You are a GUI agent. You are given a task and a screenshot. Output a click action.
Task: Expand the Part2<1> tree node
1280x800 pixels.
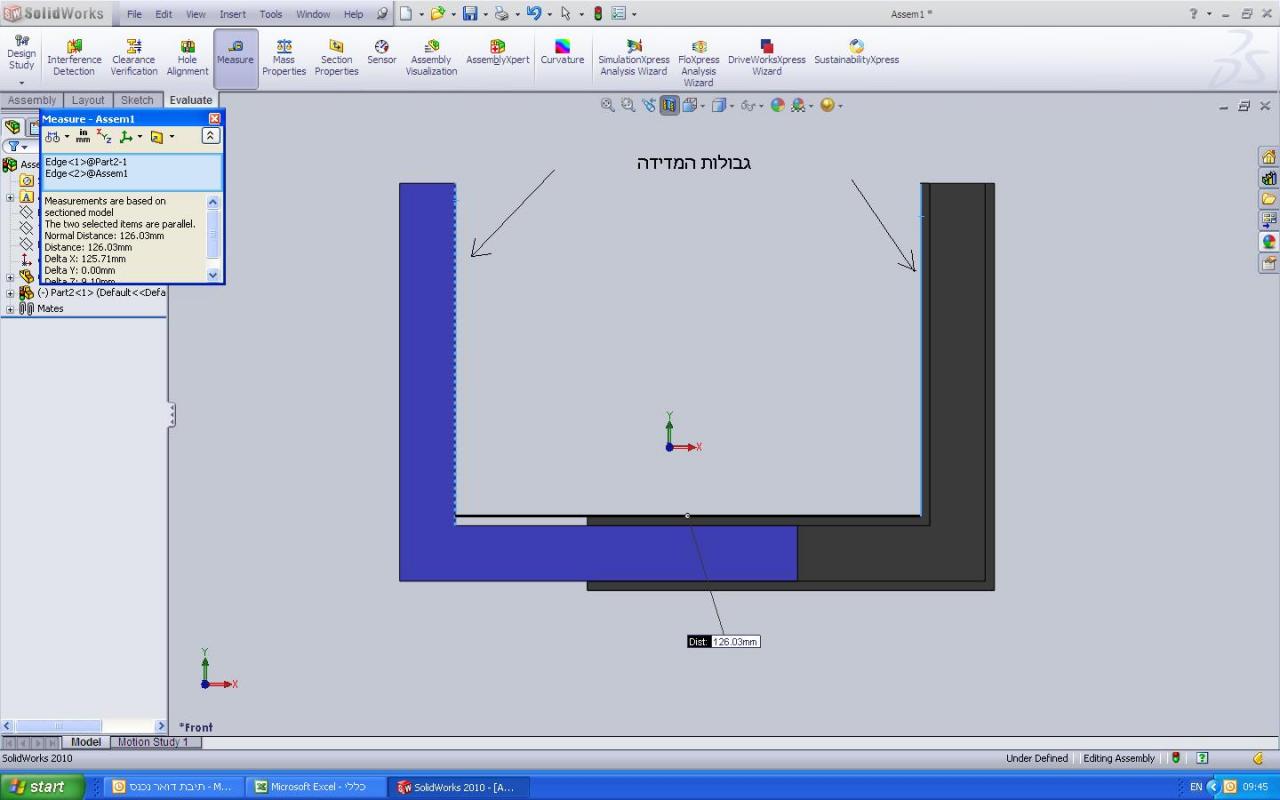pos(10,293)
